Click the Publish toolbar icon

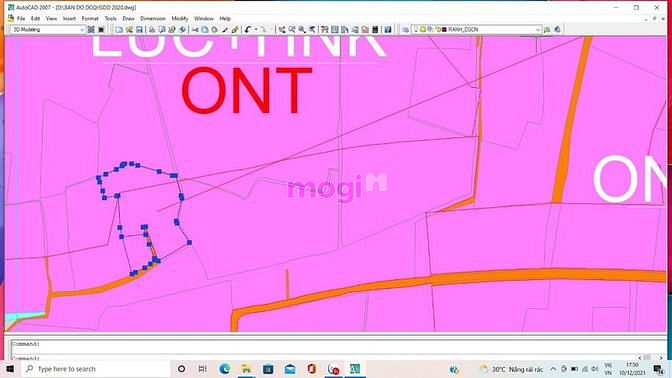172,30
